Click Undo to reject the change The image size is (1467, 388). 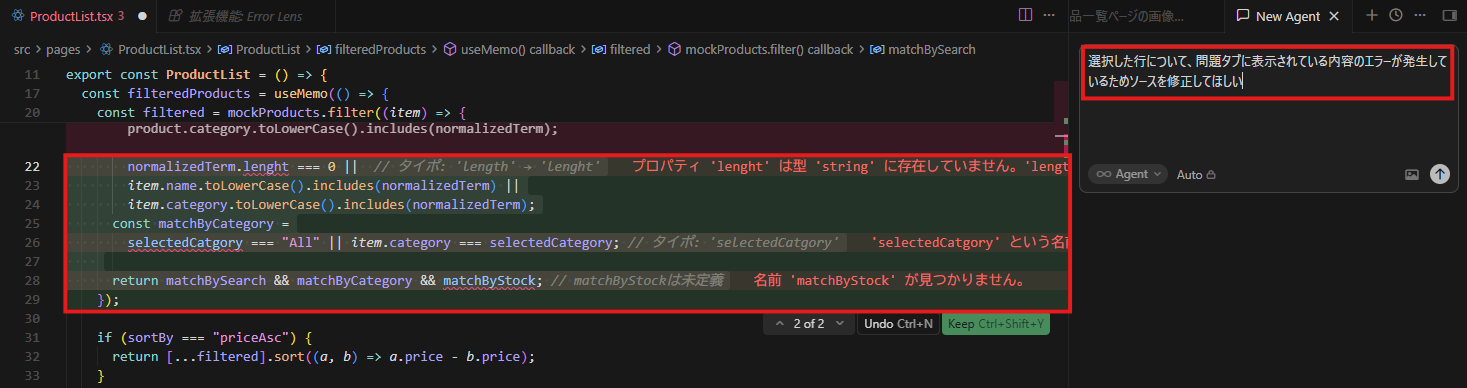click(897, 324)
